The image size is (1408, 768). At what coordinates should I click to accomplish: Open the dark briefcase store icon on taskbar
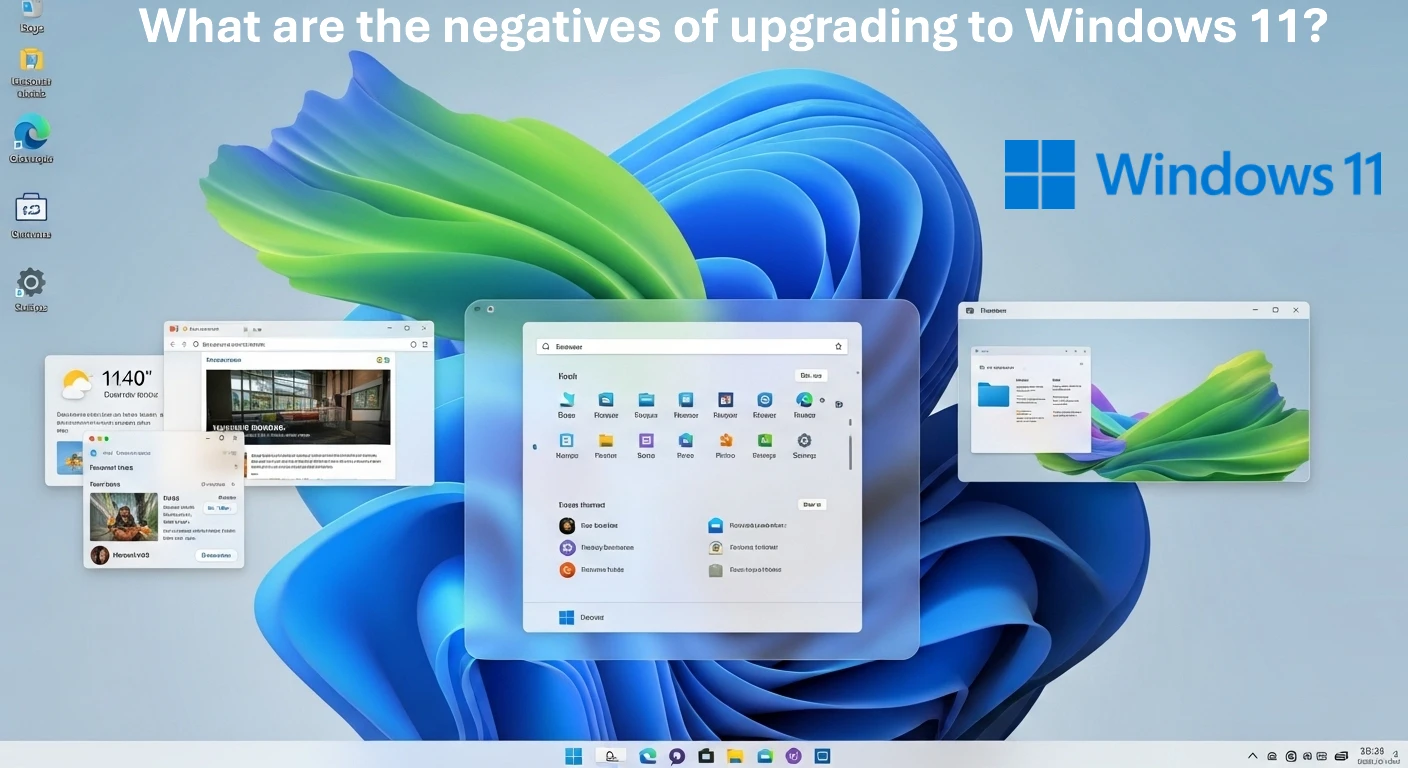tap(705, 756)
